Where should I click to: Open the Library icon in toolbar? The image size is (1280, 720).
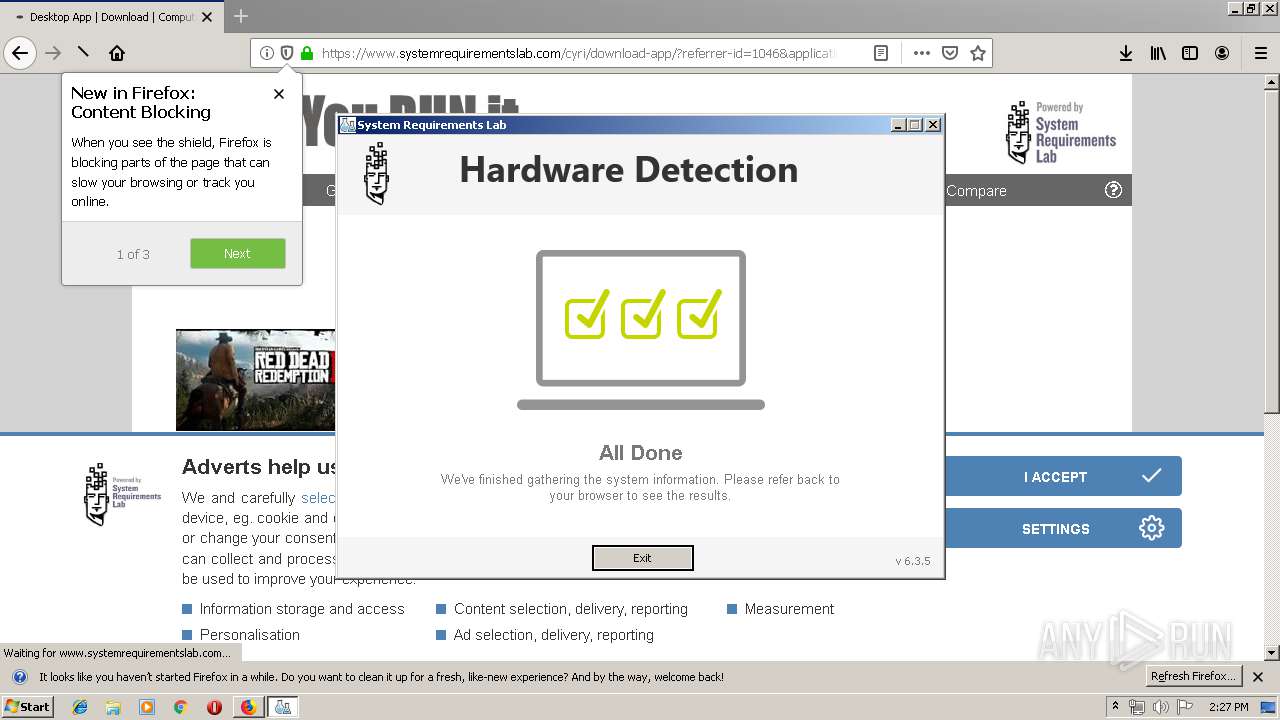[1158, 53]
